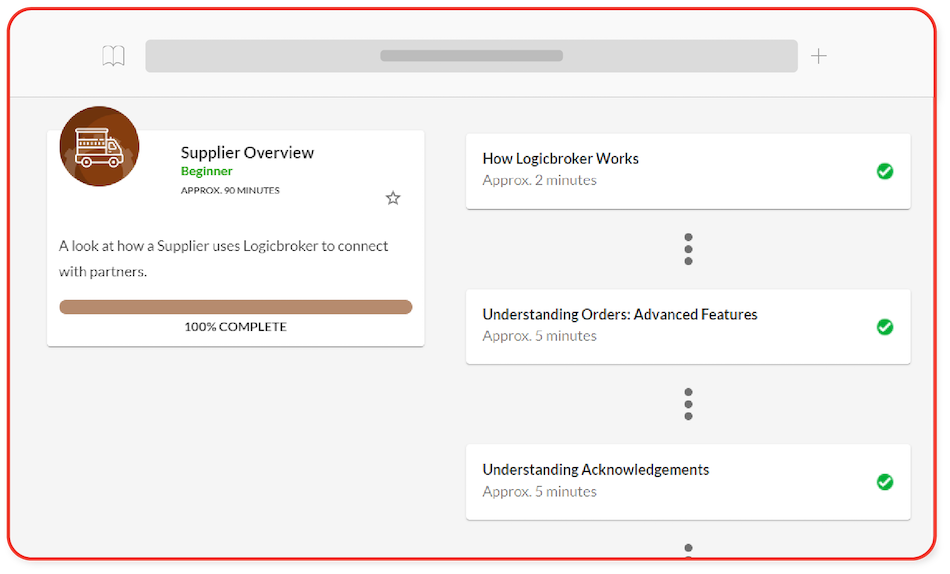Viewport: 950px width, 574px height.
Task: Expand dots below How Logicbroker Works
Action: tap(688, 249)
